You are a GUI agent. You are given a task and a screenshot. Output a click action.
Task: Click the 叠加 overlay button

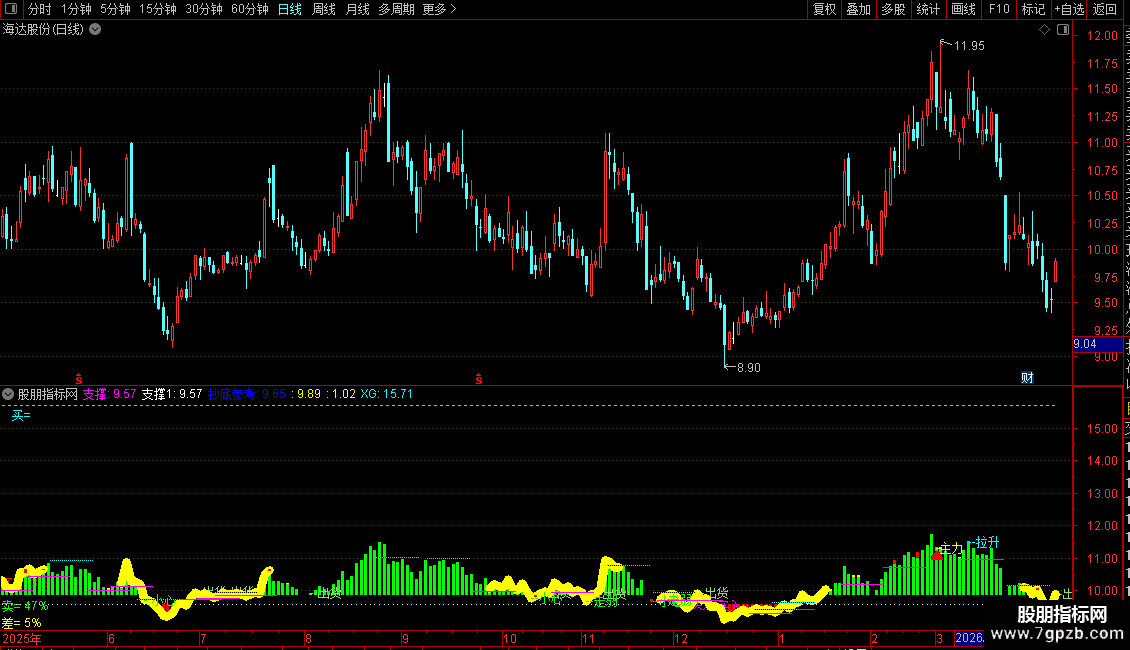click(858, 9)
